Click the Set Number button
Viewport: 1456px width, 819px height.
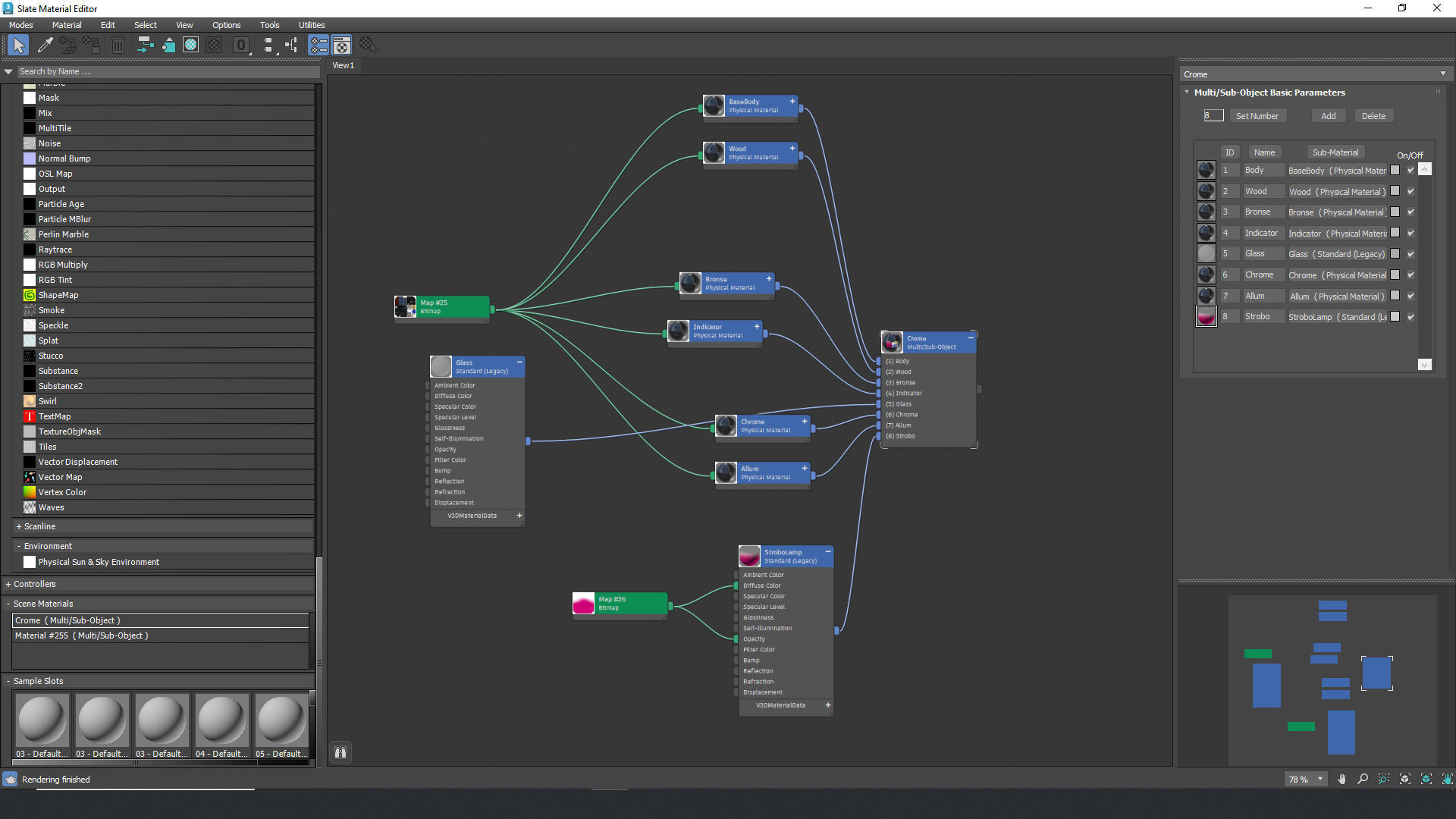pos(1257,116)
